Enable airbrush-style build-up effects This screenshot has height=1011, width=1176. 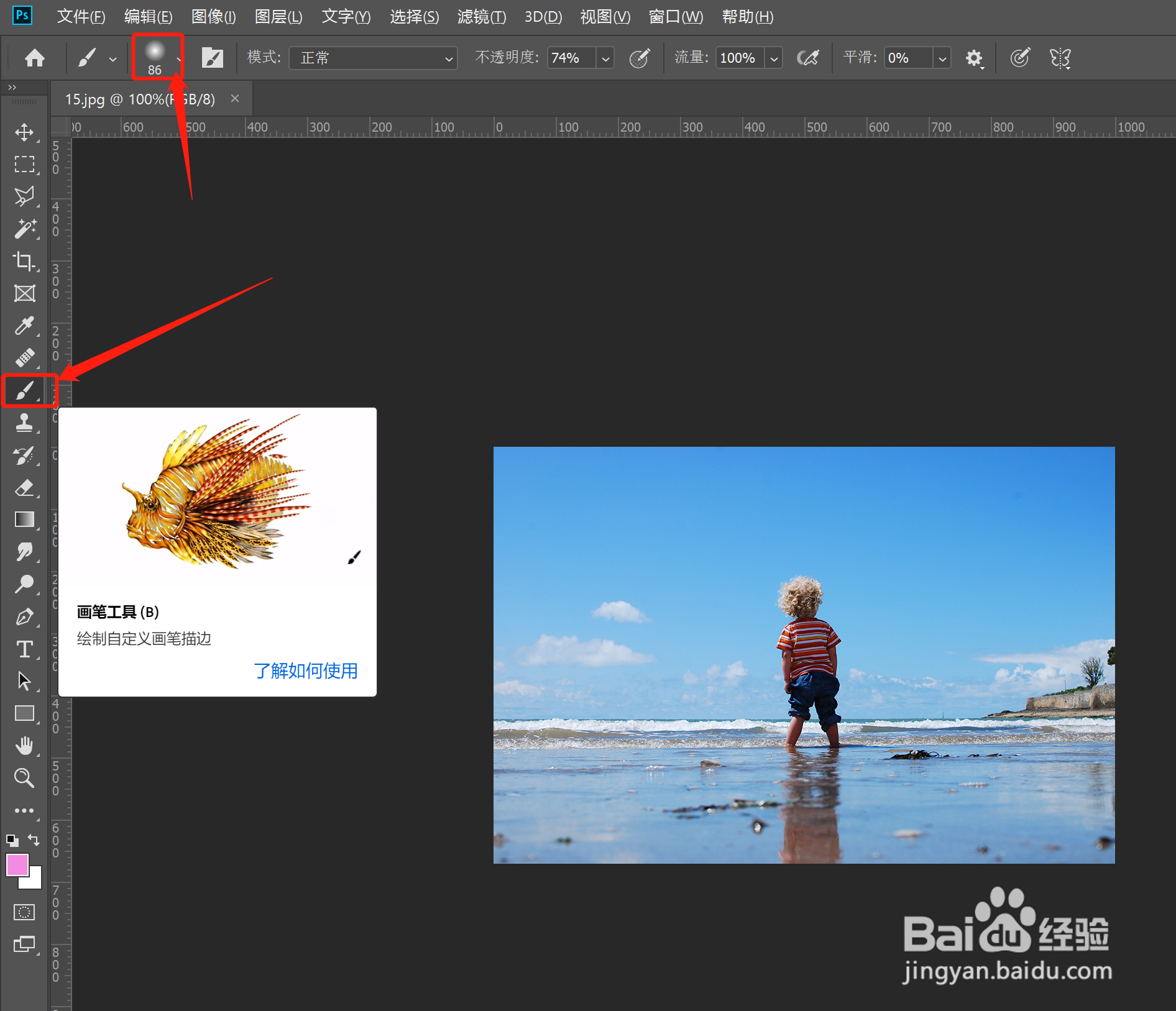point(808,58)
